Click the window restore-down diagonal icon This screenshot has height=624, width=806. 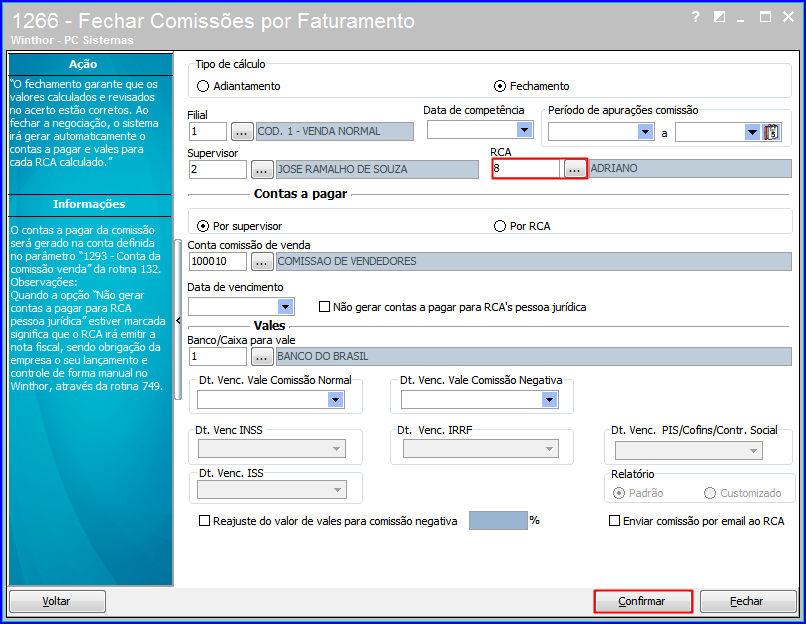point(720,17)
